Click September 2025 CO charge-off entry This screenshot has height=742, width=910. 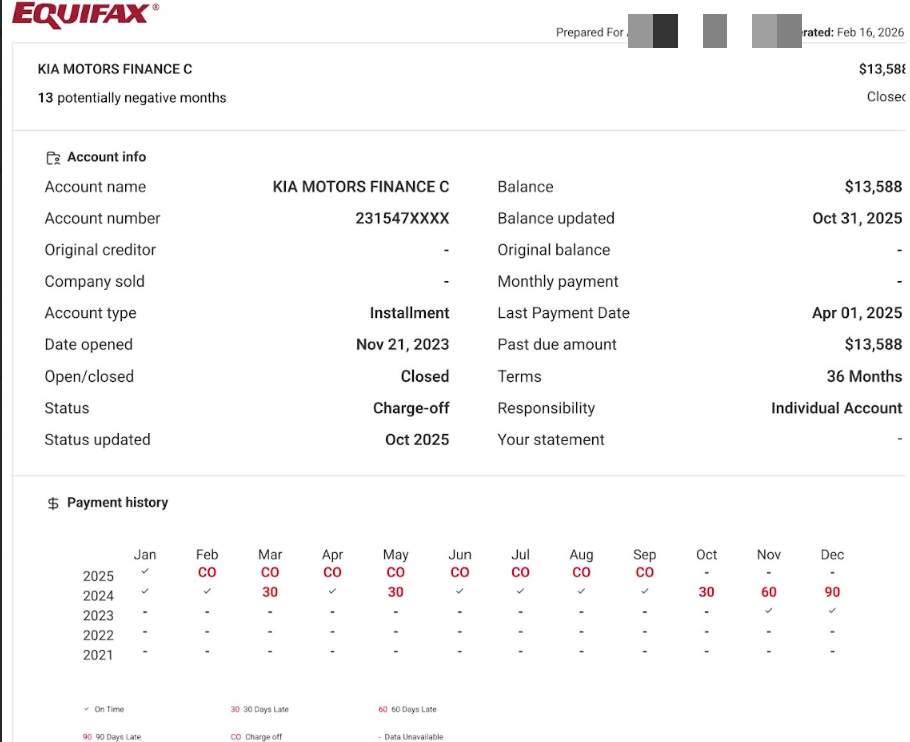pos(645,573)
